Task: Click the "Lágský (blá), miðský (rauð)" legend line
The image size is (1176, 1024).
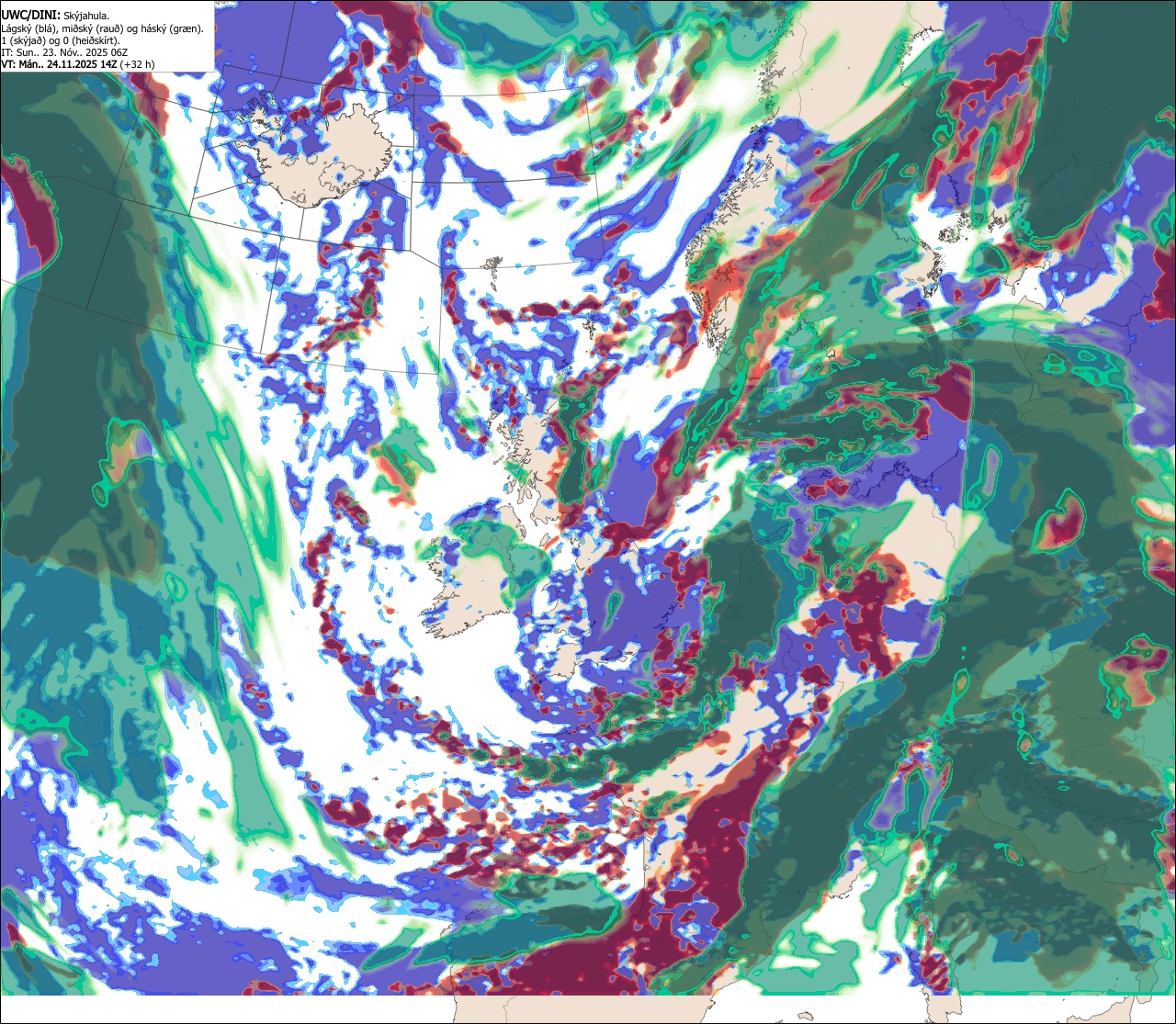Action: pyautogui.click(x=103, y=28)
